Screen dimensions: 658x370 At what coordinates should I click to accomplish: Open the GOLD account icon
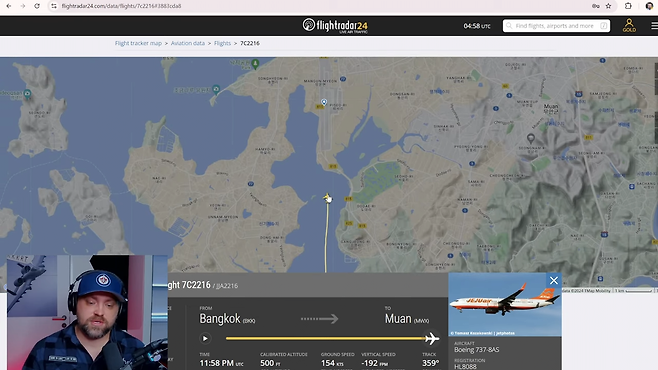coord(629,25)
